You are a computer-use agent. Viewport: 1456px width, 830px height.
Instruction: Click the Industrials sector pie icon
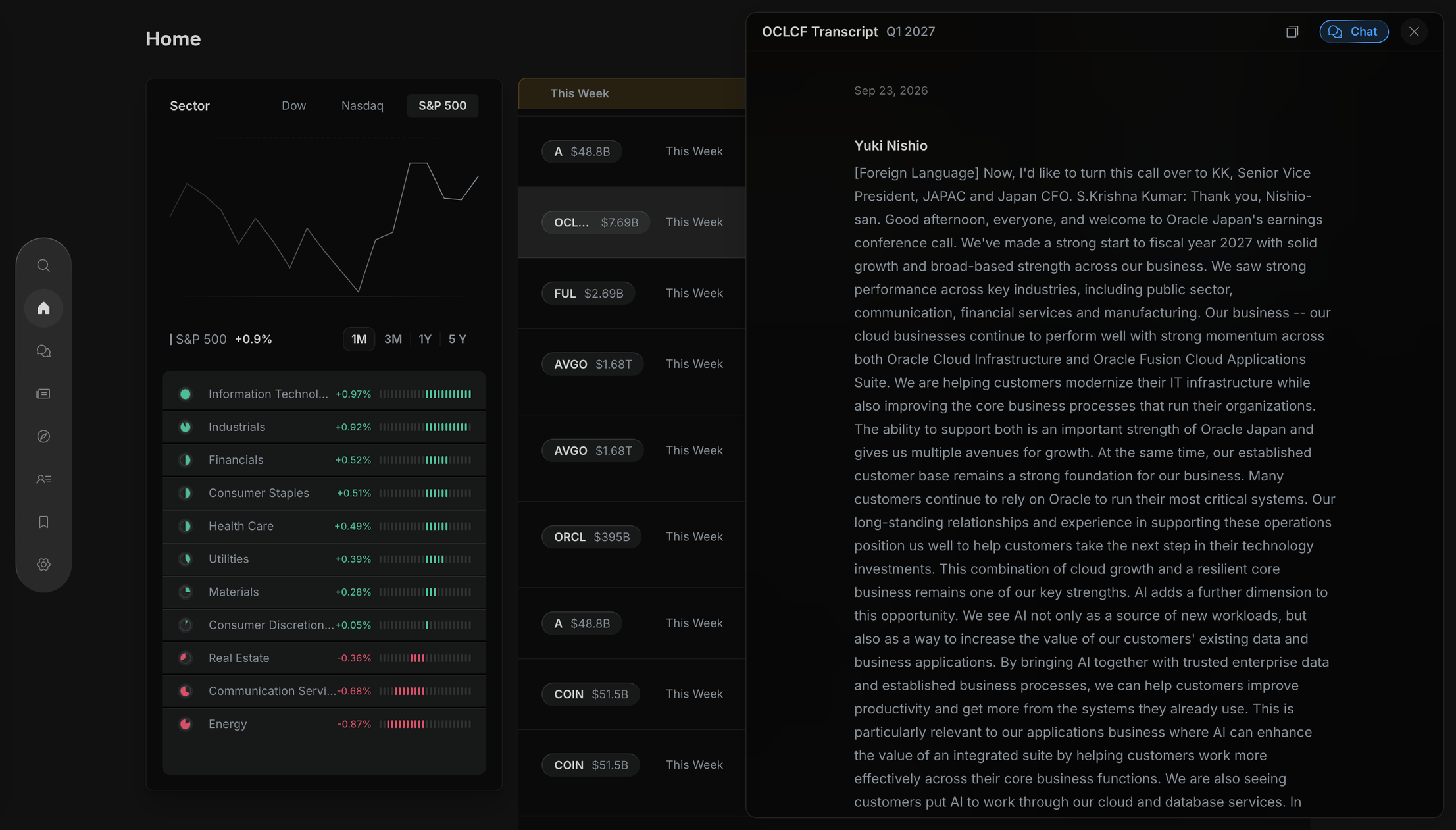click(x=186, y=427)
